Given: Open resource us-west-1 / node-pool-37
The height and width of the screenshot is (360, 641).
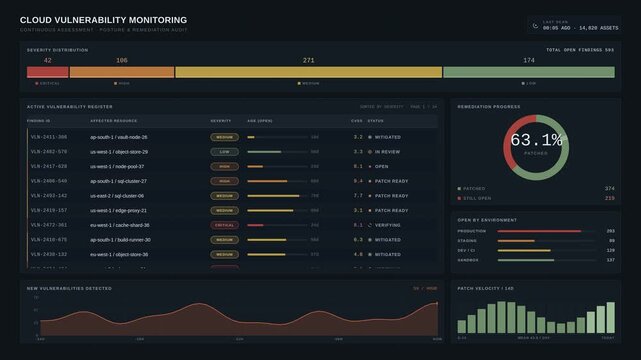Looking at the screenshot, I should coord(117,167).
